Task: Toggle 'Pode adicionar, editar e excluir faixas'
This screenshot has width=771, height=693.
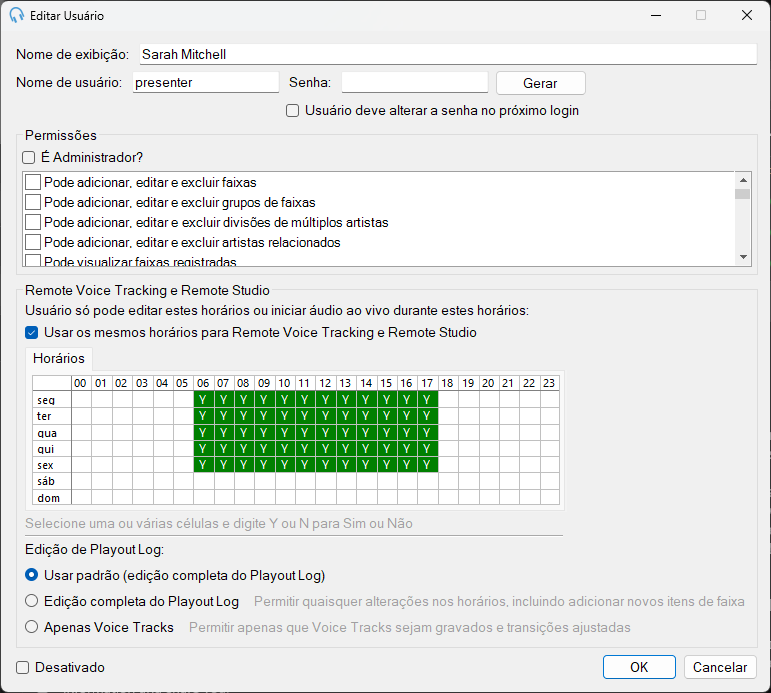Action: 33,182
